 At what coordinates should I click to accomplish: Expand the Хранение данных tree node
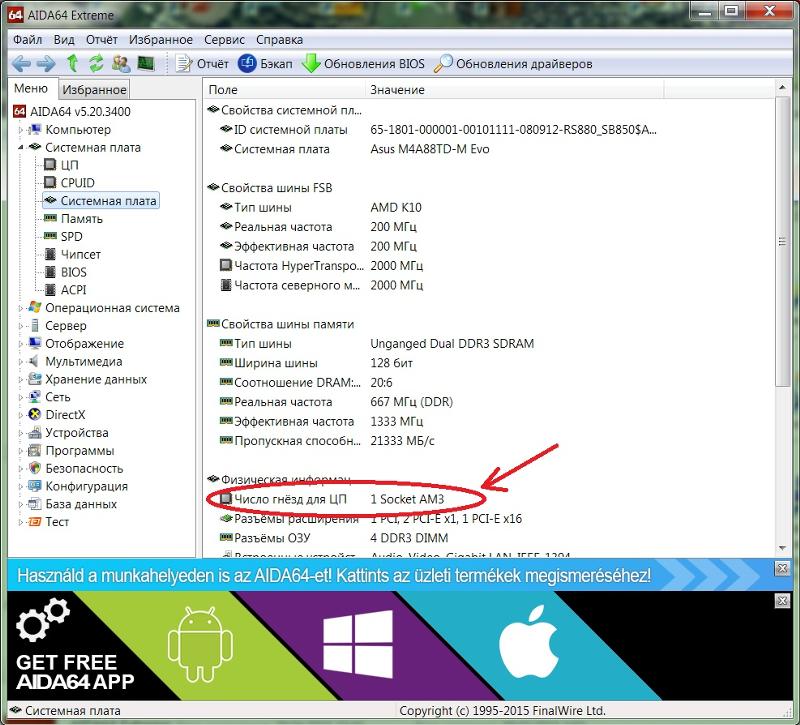[21, 380]
